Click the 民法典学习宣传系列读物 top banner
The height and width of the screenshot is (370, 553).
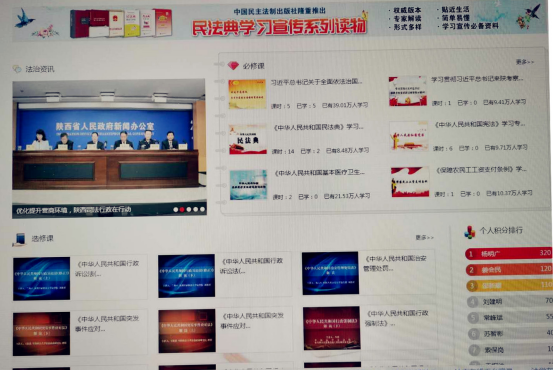(x=279, y=23)
